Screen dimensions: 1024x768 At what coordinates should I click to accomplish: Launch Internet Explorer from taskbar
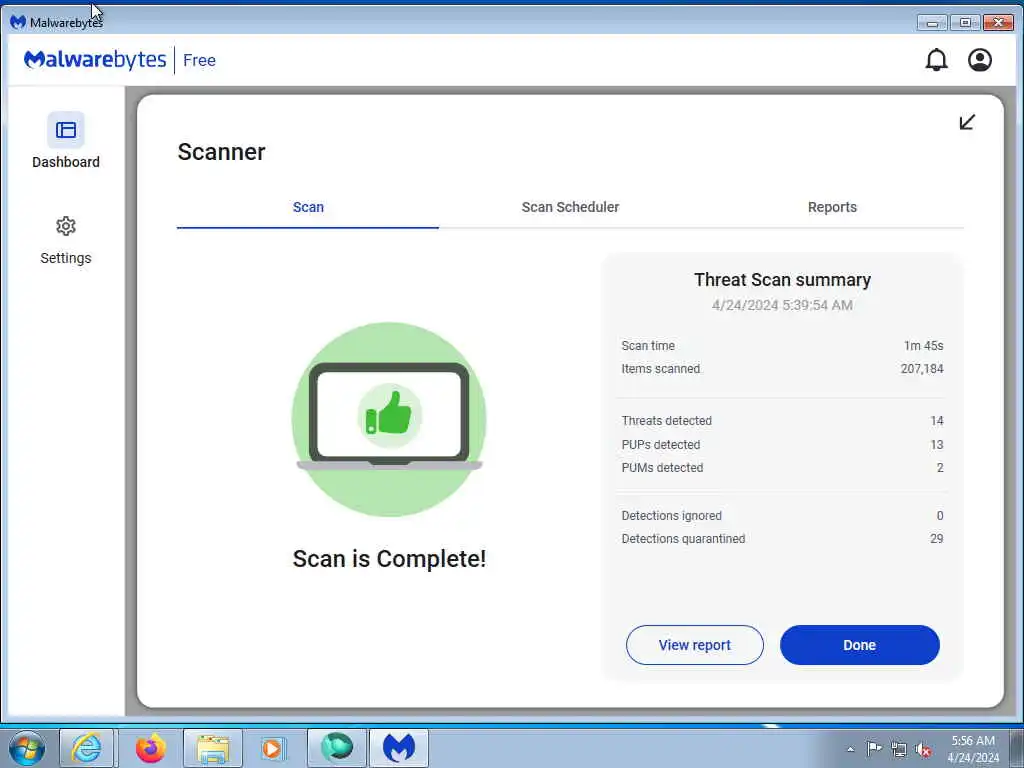[87, 748]
